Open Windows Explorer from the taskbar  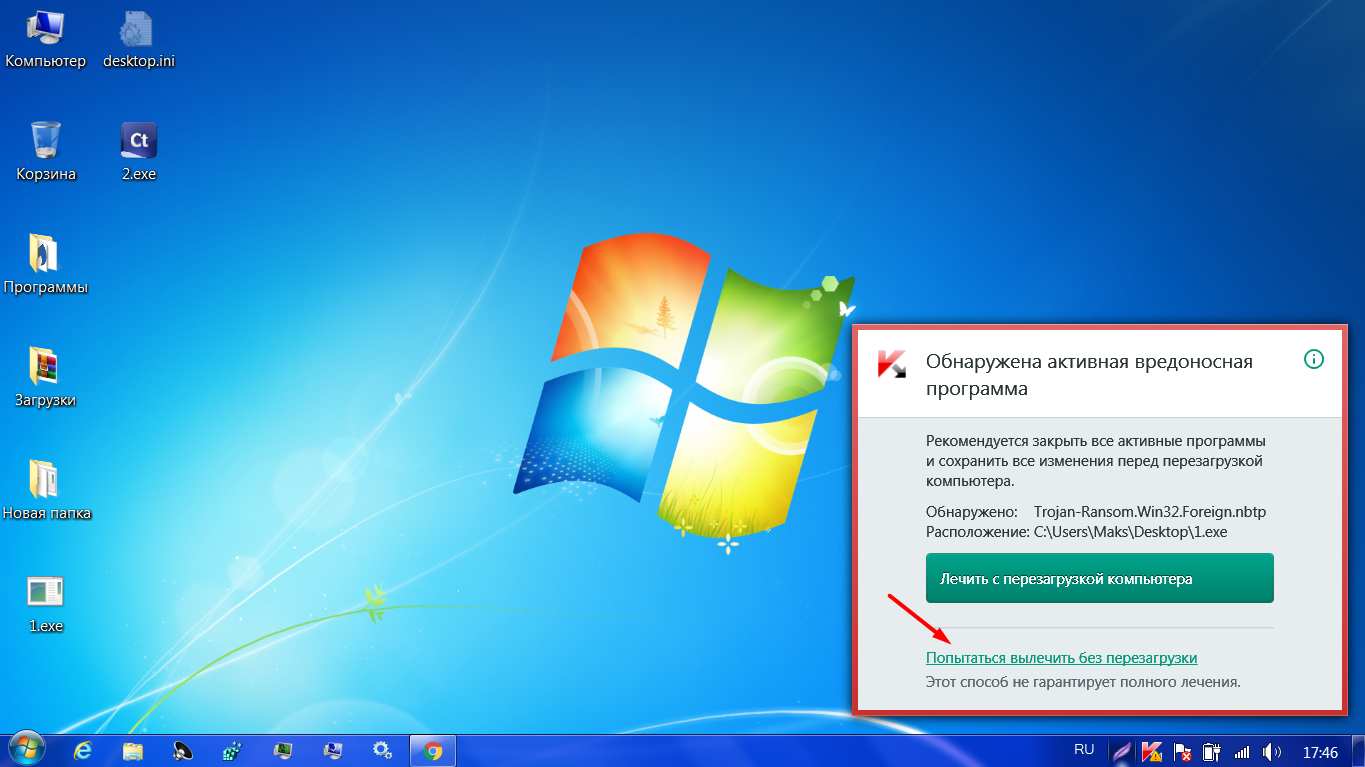133,750
